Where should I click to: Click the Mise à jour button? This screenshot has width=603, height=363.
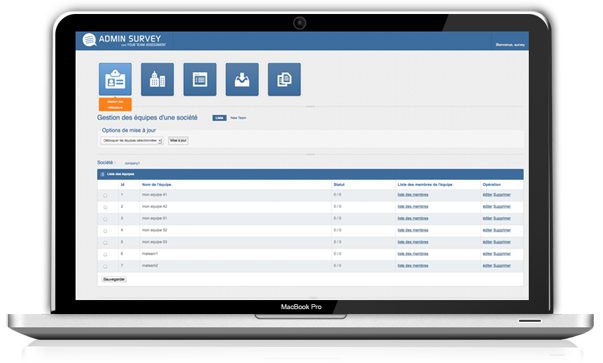tap(178, 140)
